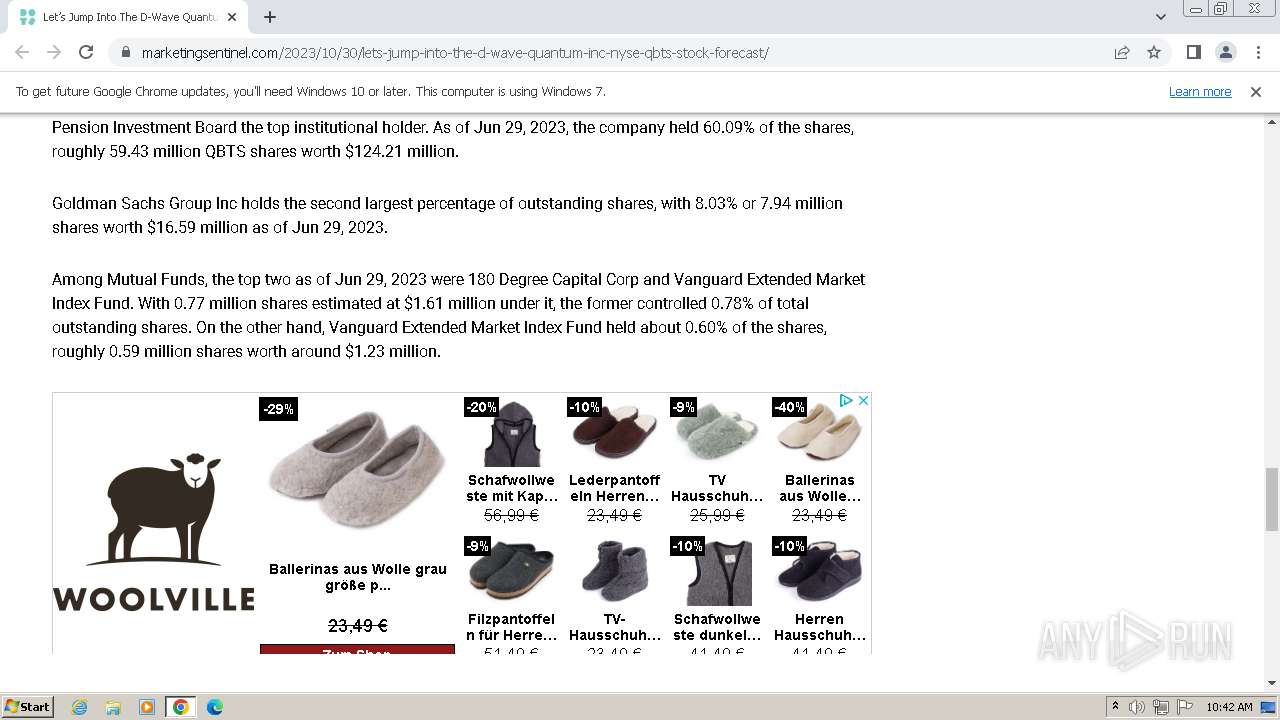Launch Microsoft Edge from taskbar
The width and height of the screenshot is (1280, 720).
214,707
